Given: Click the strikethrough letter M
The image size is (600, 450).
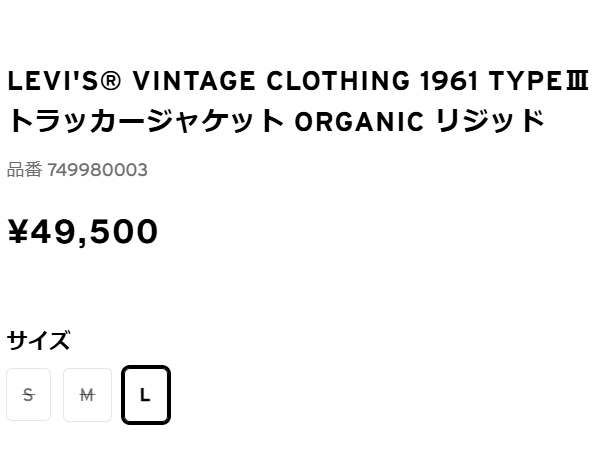Looking at the screenshot, I should click(x=87, y=395).
